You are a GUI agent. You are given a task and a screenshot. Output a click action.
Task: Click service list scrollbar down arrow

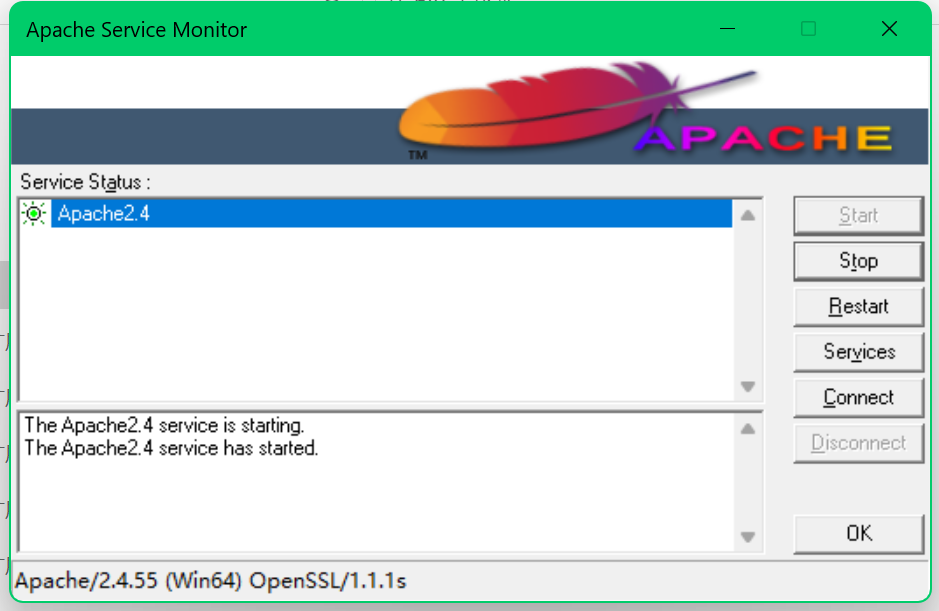point(747,386)
